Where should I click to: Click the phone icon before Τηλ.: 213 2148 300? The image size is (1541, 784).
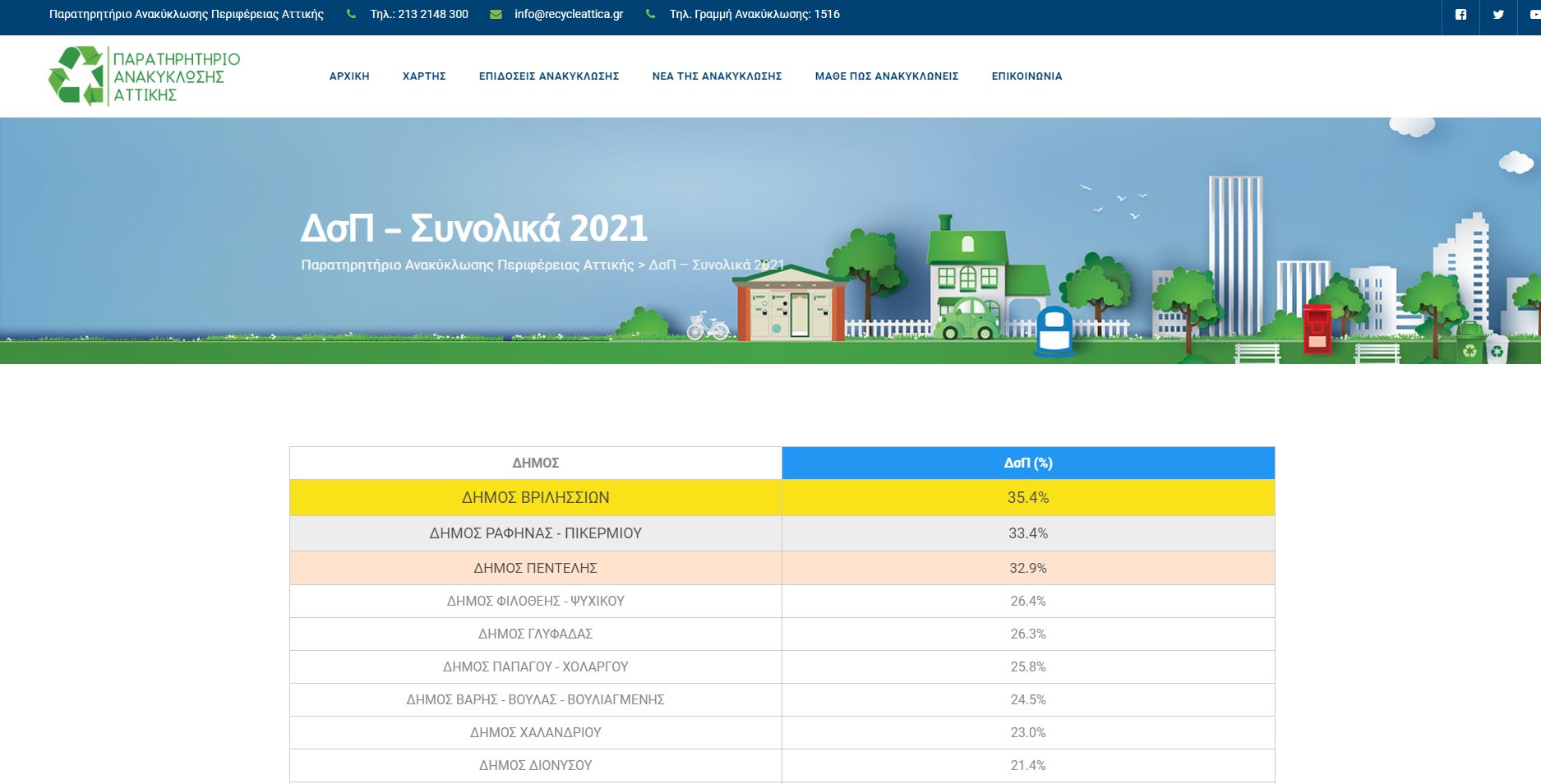click(x=352, y=15)
